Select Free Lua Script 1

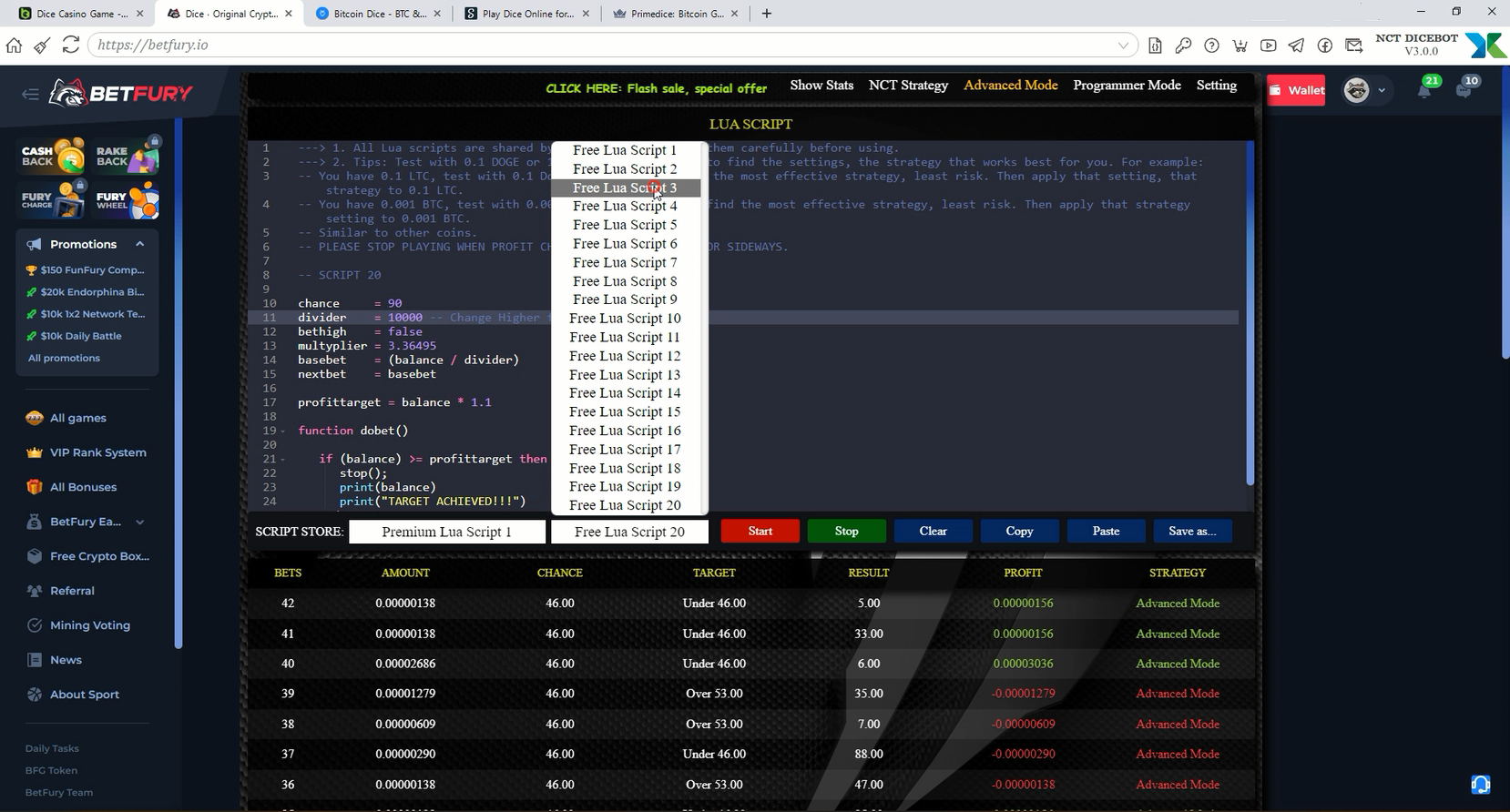pyautogui.click(x=625, y=150)
